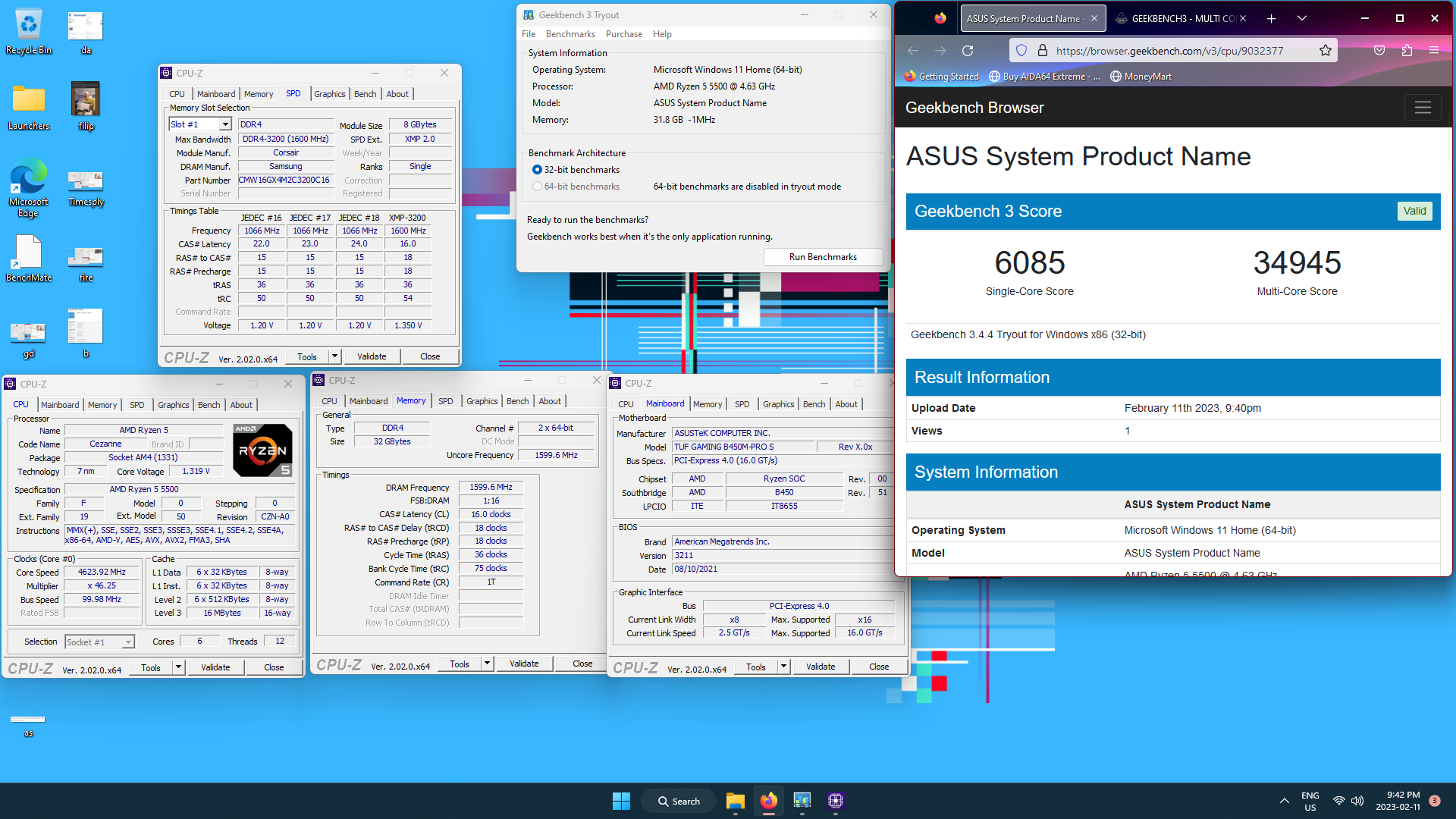Open a new Firefox tab
This screenshot has width=1456, height=819.
pos(1272,18)
